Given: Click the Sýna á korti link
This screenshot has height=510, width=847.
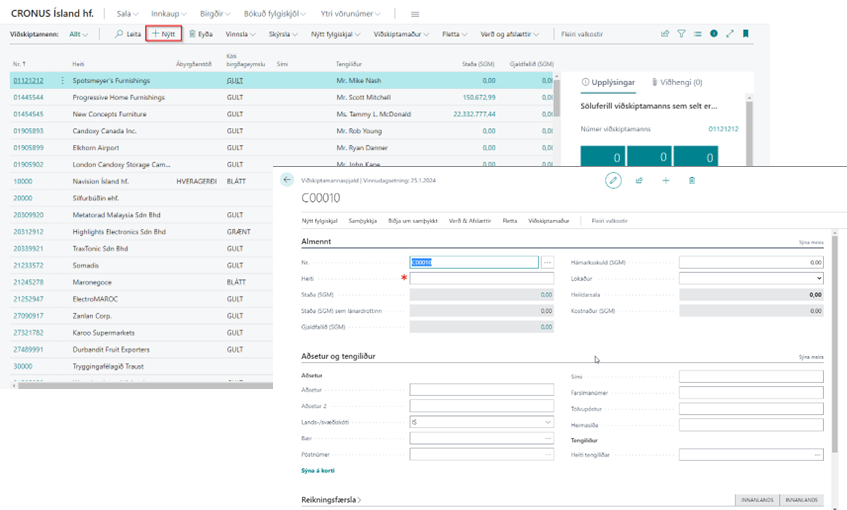Looking at the screenshot, I should click(x=317, y=470).
